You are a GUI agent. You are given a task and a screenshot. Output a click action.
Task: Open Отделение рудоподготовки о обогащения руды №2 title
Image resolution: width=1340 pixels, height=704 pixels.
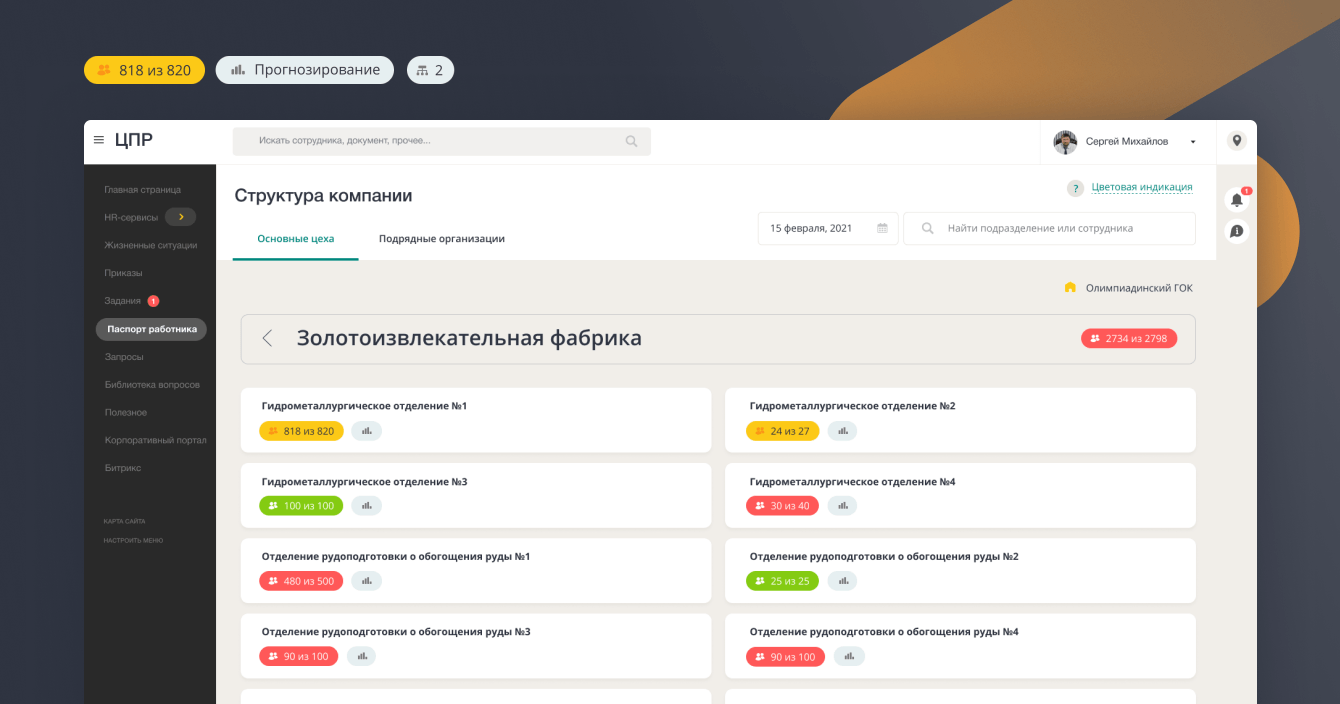(x=884, y=556)
